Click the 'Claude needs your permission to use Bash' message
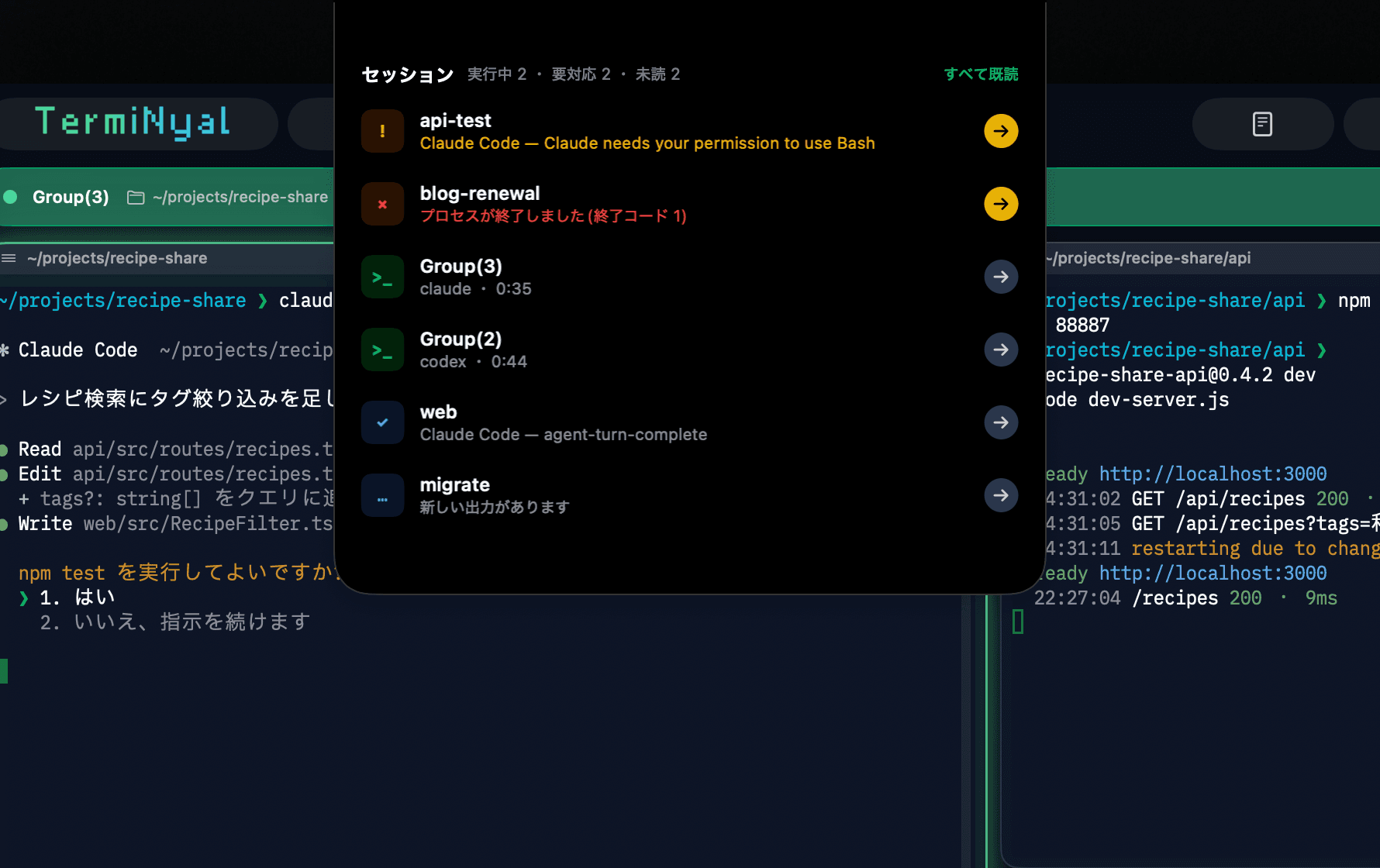1380x868 pixels. (x=709, y=143)
